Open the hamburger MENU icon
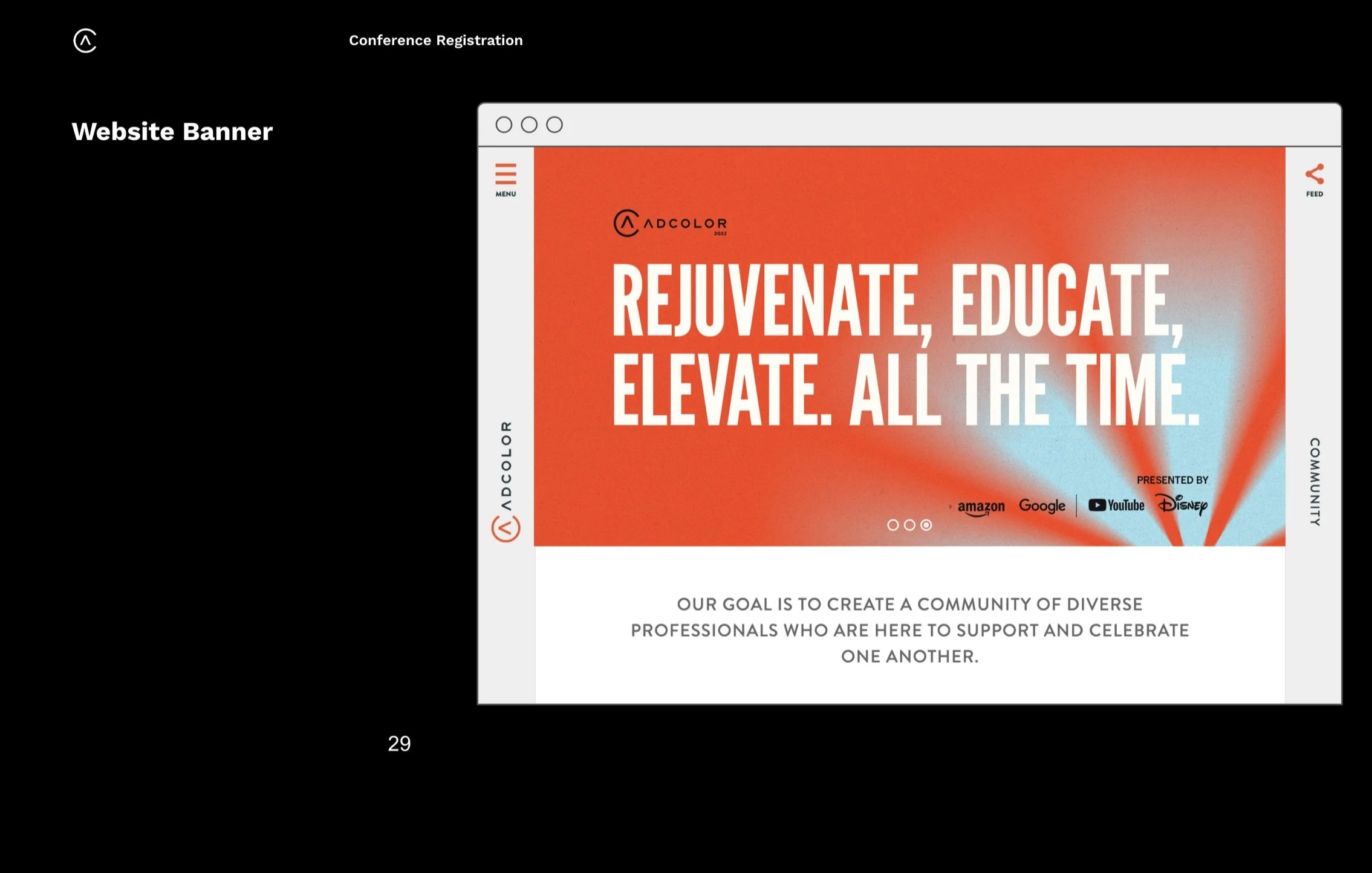Viewport: 1372px width, 873px height. (x=506, y=175)
